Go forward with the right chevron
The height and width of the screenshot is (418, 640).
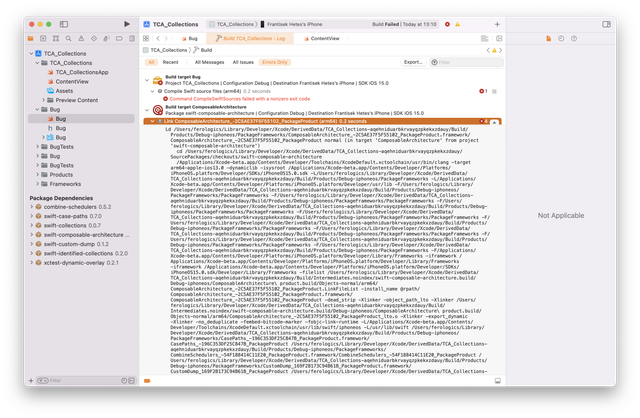166,38
